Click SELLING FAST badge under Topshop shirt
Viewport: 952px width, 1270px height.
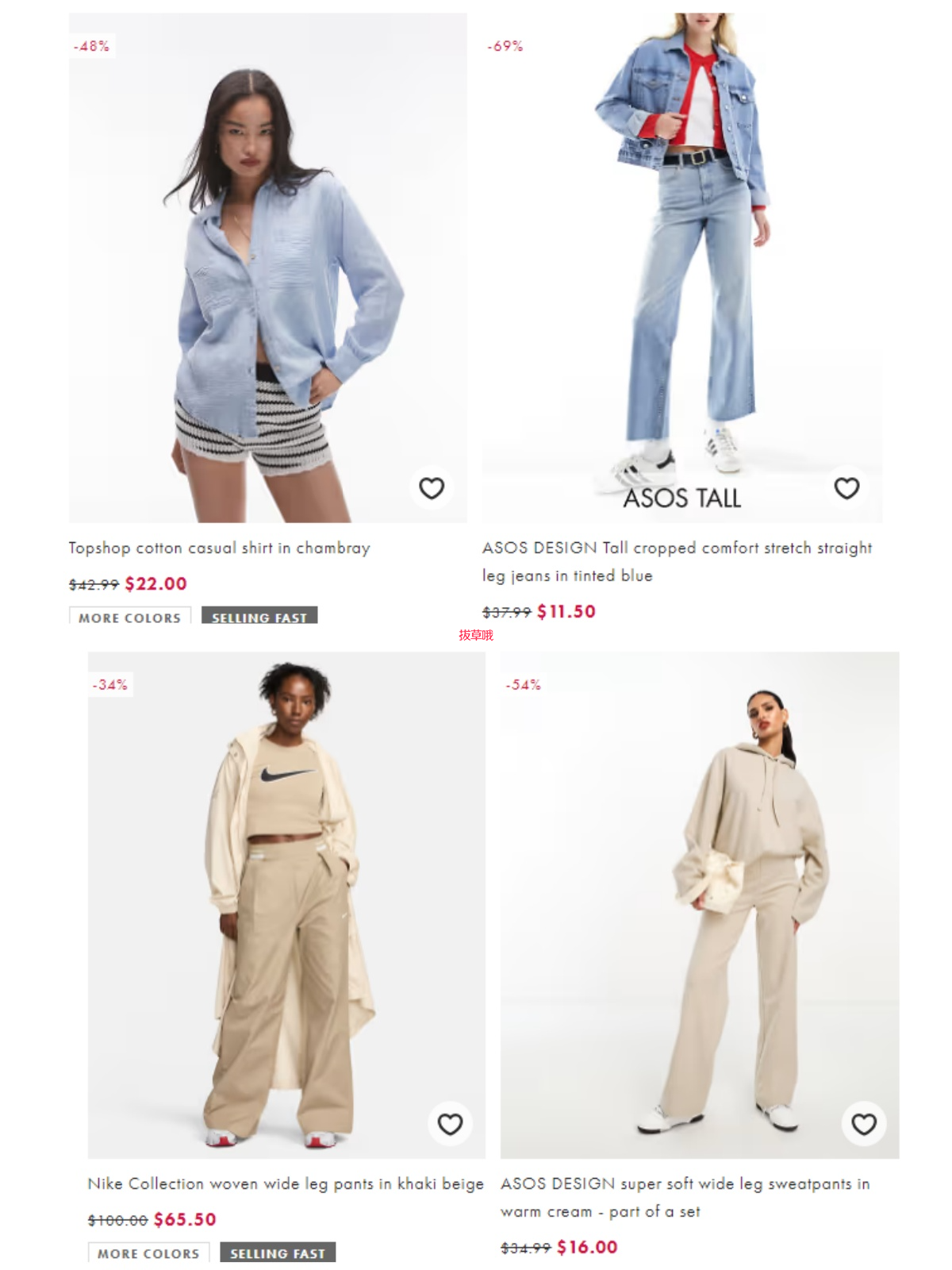click(259, 616)
